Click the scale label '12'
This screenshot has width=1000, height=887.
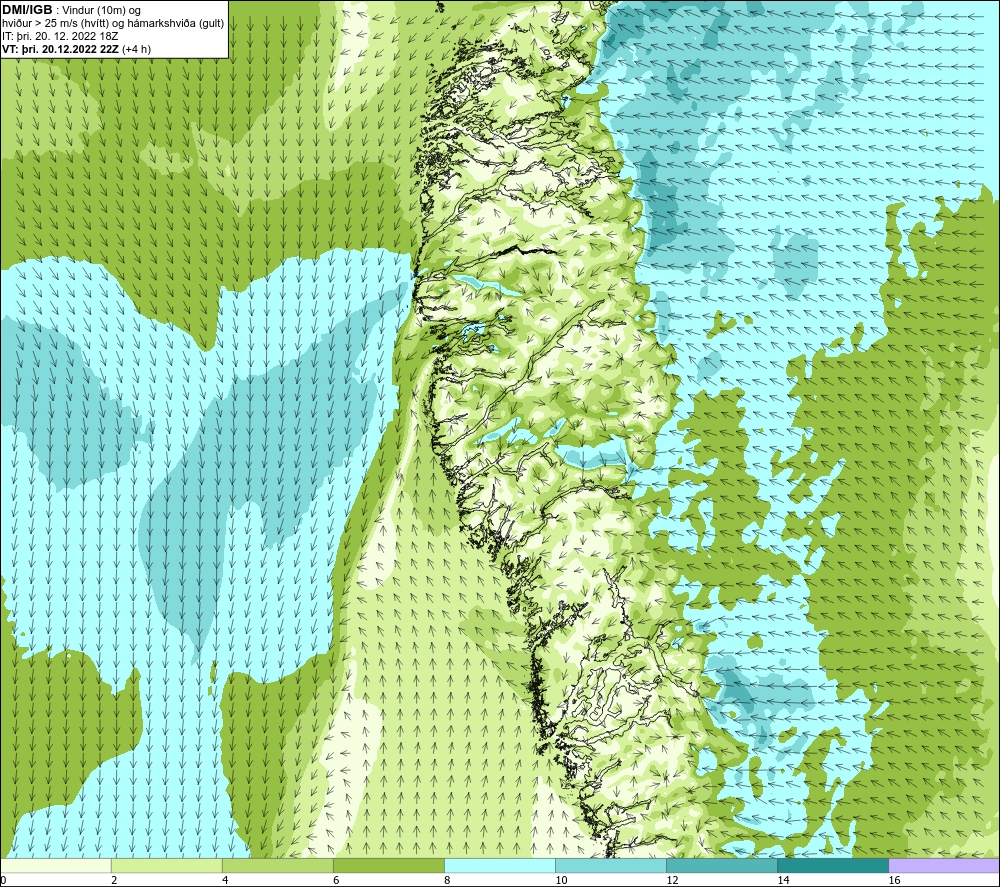[x=672, y=880]
